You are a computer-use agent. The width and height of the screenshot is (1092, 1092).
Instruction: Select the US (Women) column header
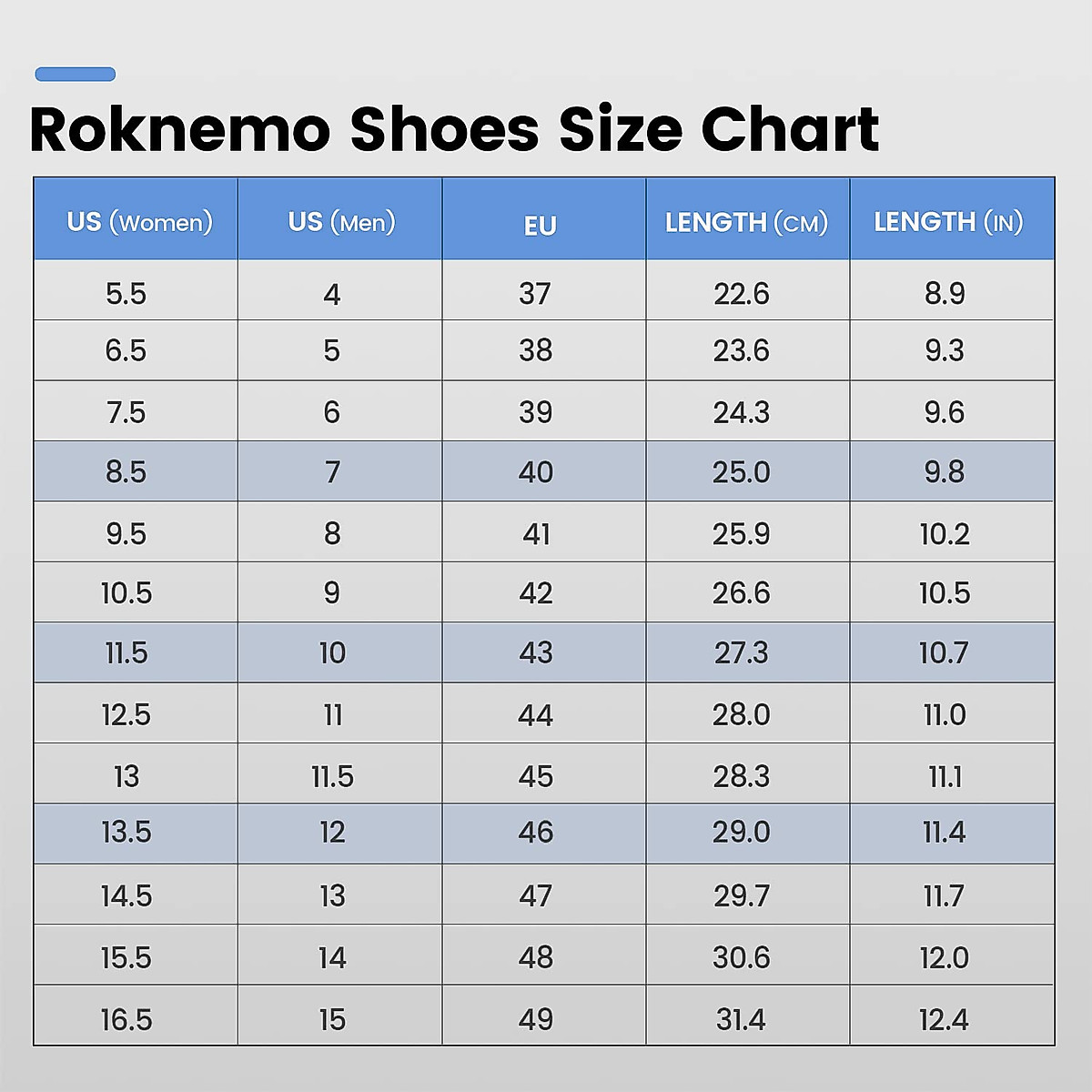[138, 221]
